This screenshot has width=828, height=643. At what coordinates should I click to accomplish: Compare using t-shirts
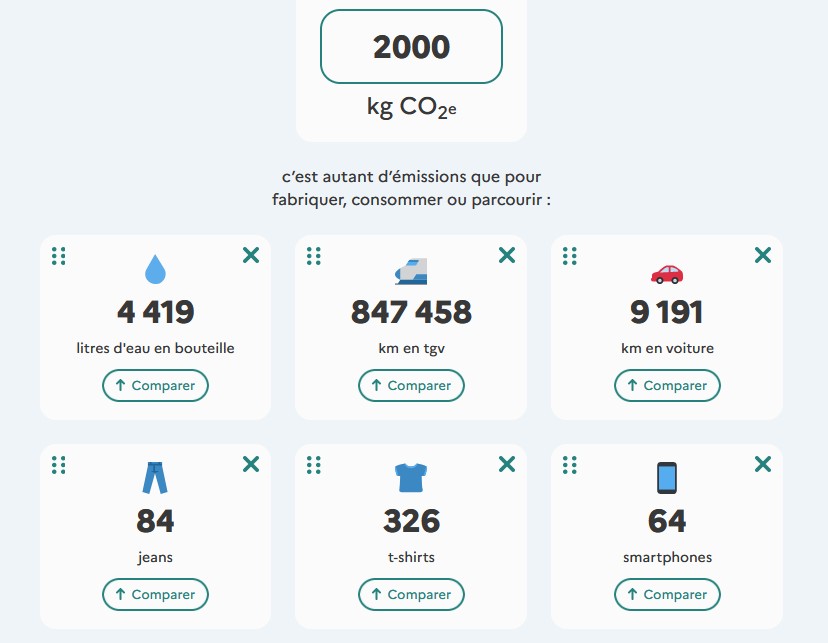point(411,594)
